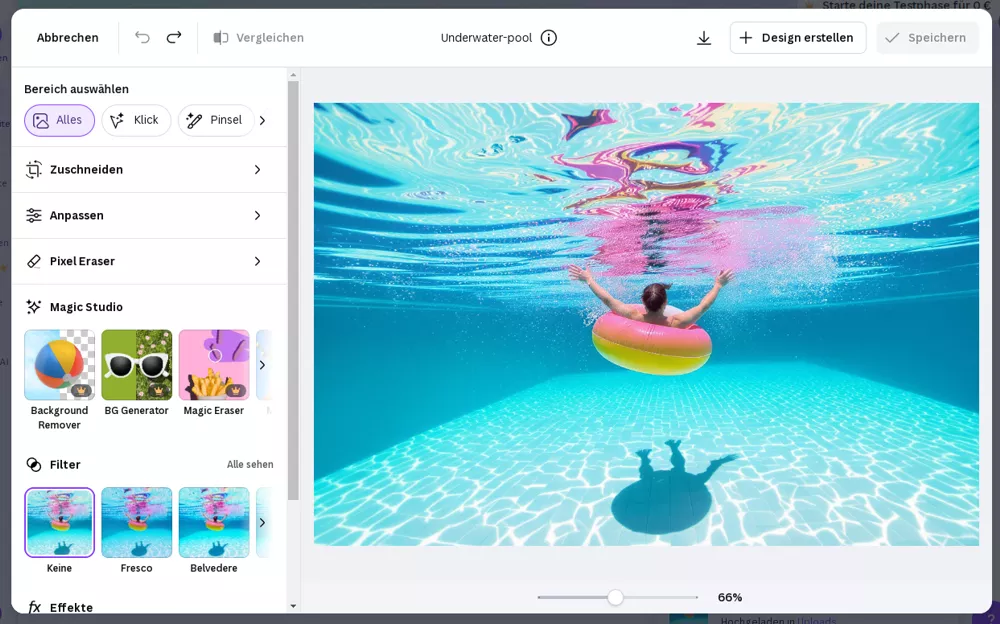Click the fx Effekte icon

(x=34, y=606)
